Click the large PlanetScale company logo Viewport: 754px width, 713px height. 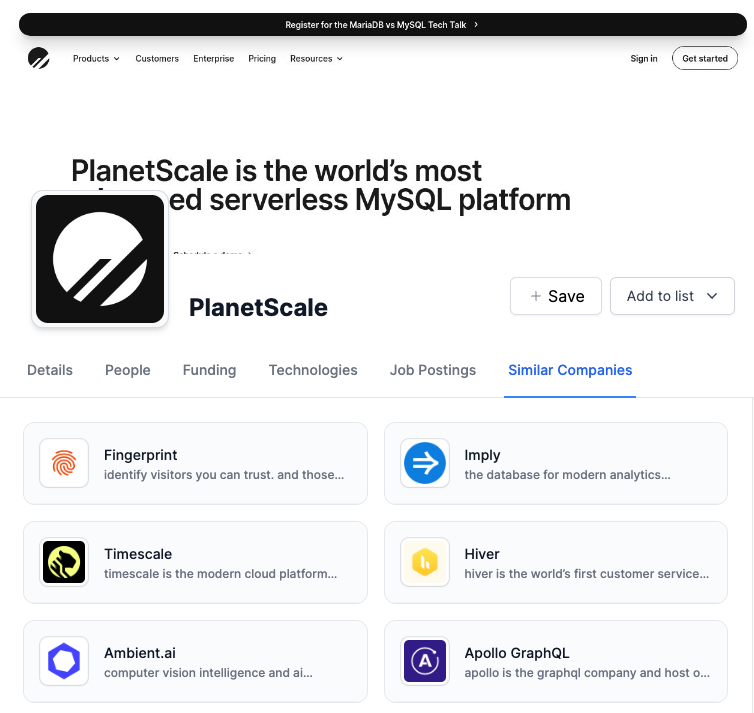pos(100,259)
